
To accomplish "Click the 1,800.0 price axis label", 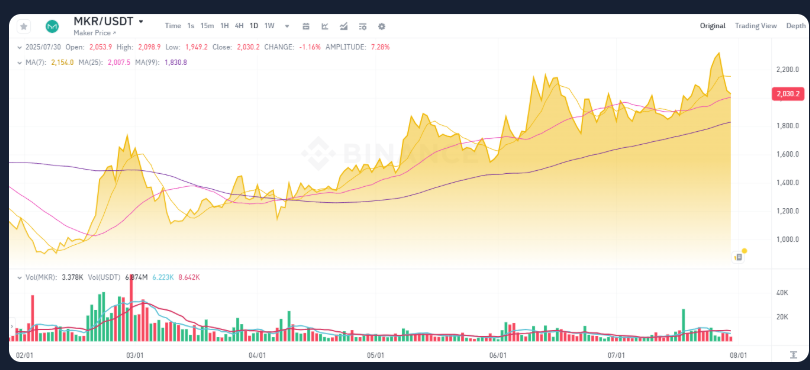I will [788, 126].
